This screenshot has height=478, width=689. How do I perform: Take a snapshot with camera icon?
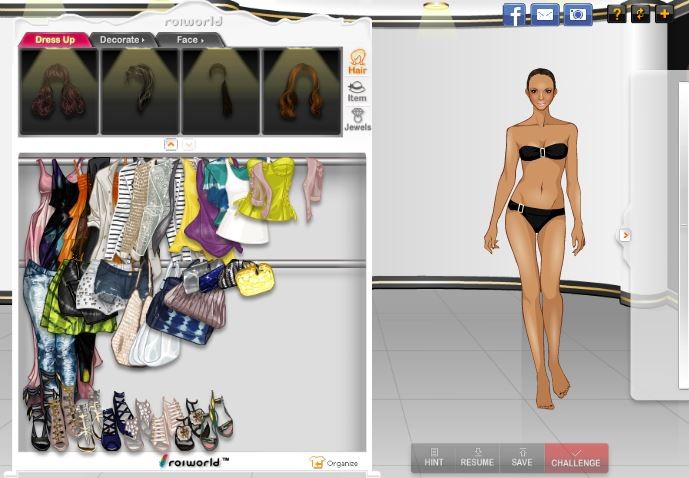click(x=577, y=14)
